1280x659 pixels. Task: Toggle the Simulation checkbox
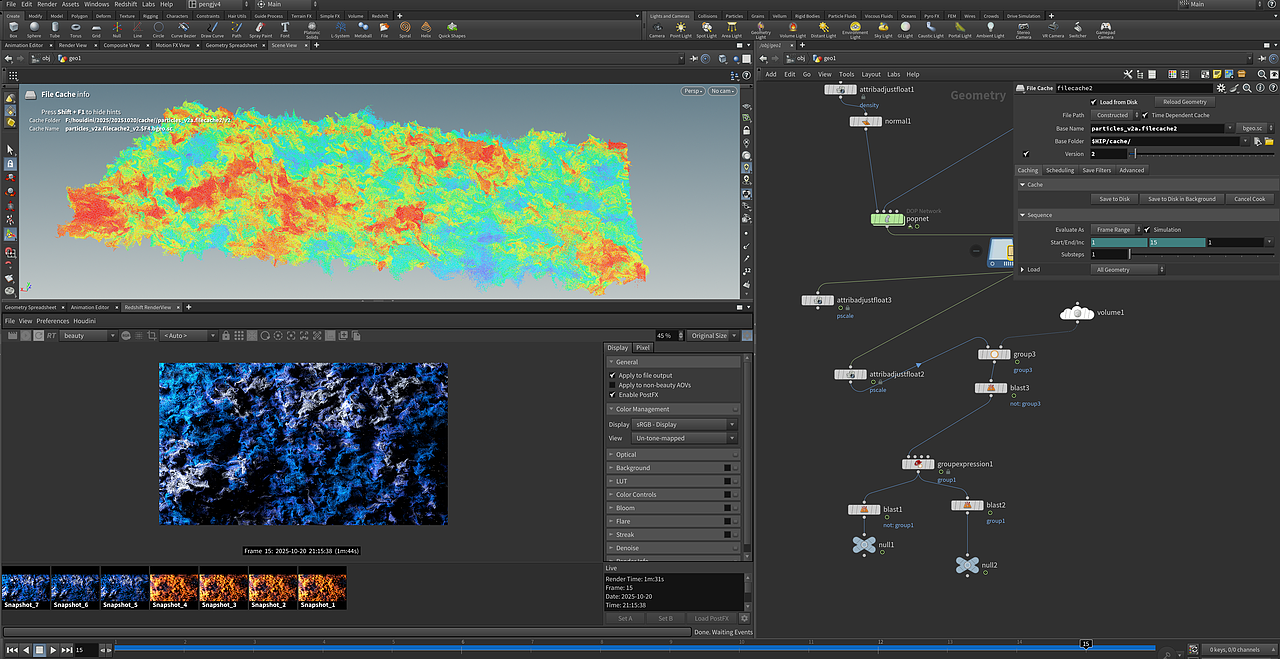pos(1147,229)
